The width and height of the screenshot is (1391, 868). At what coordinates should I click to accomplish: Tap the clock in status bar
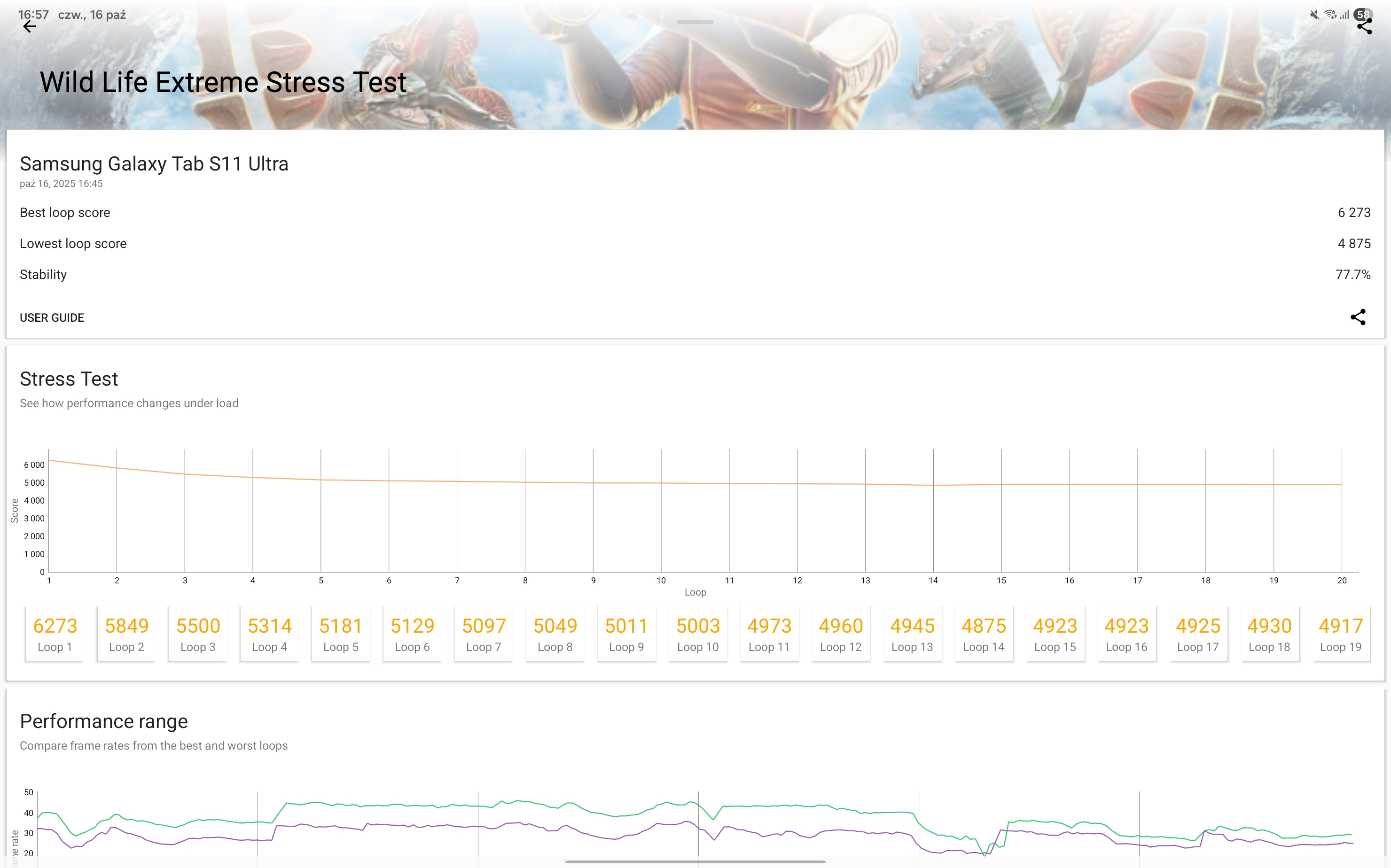click(x=33, y=15)
